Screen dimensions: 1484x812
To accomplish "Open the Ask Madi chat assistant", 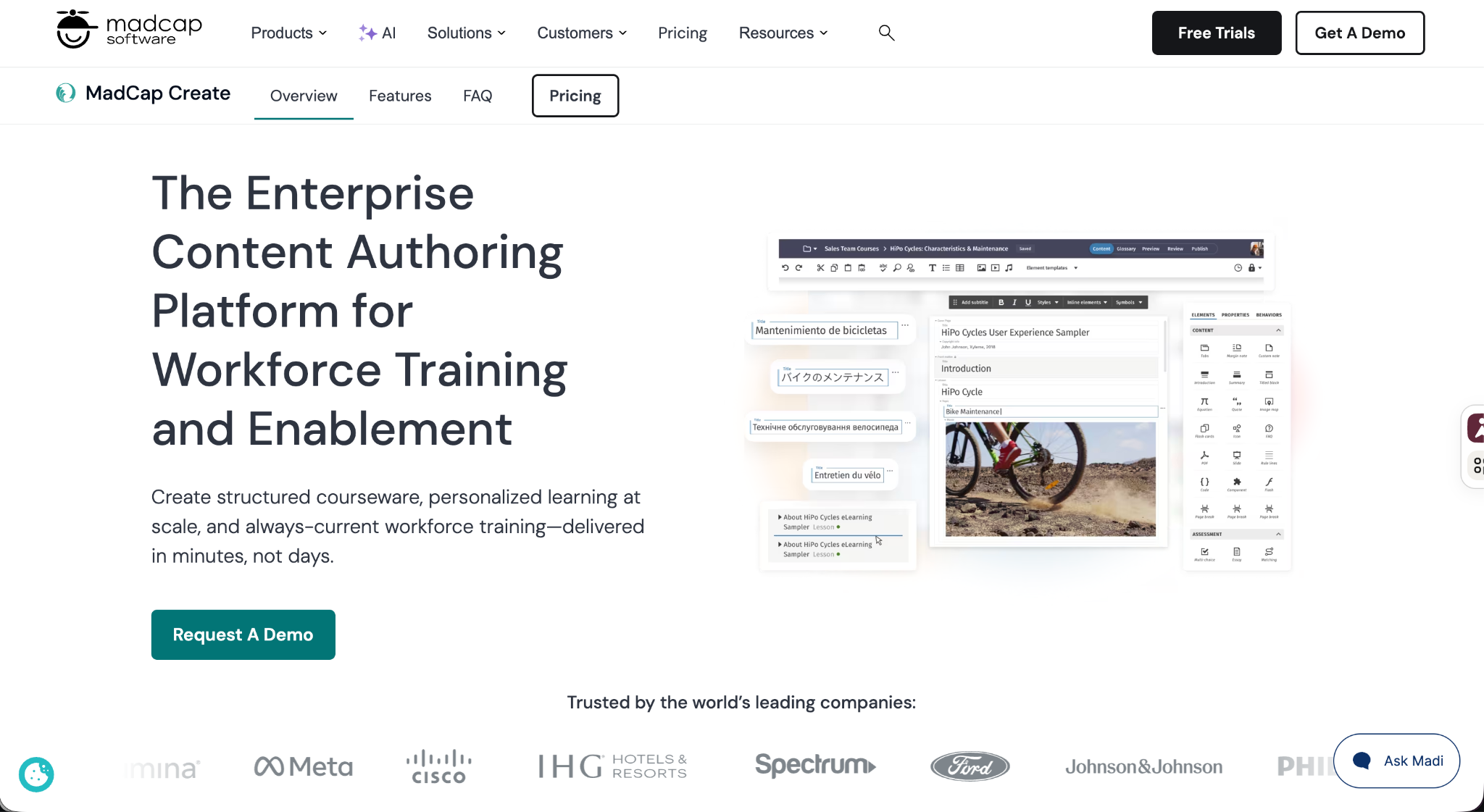I will pos(1396,761).
